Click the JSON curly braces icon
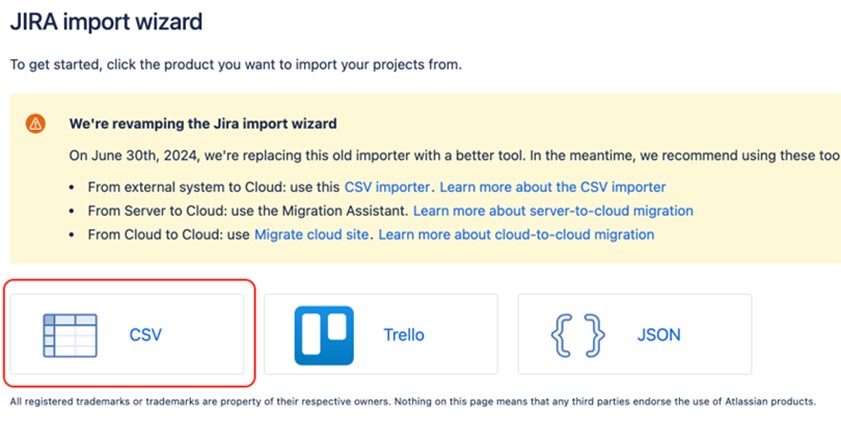The width and height of the screenshot is (841, 438). 578,336
